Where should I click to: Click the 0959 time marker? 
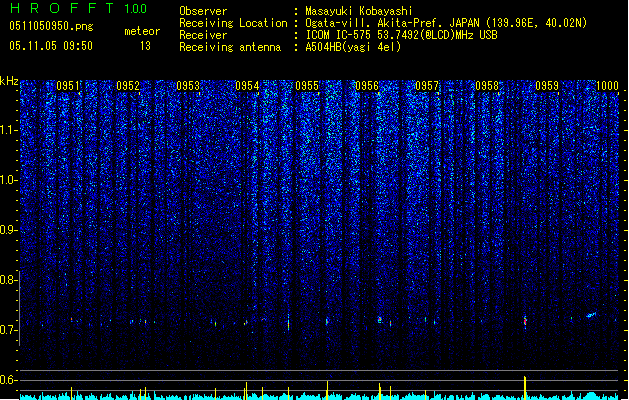pyautogui.click(x=547, y=86)
